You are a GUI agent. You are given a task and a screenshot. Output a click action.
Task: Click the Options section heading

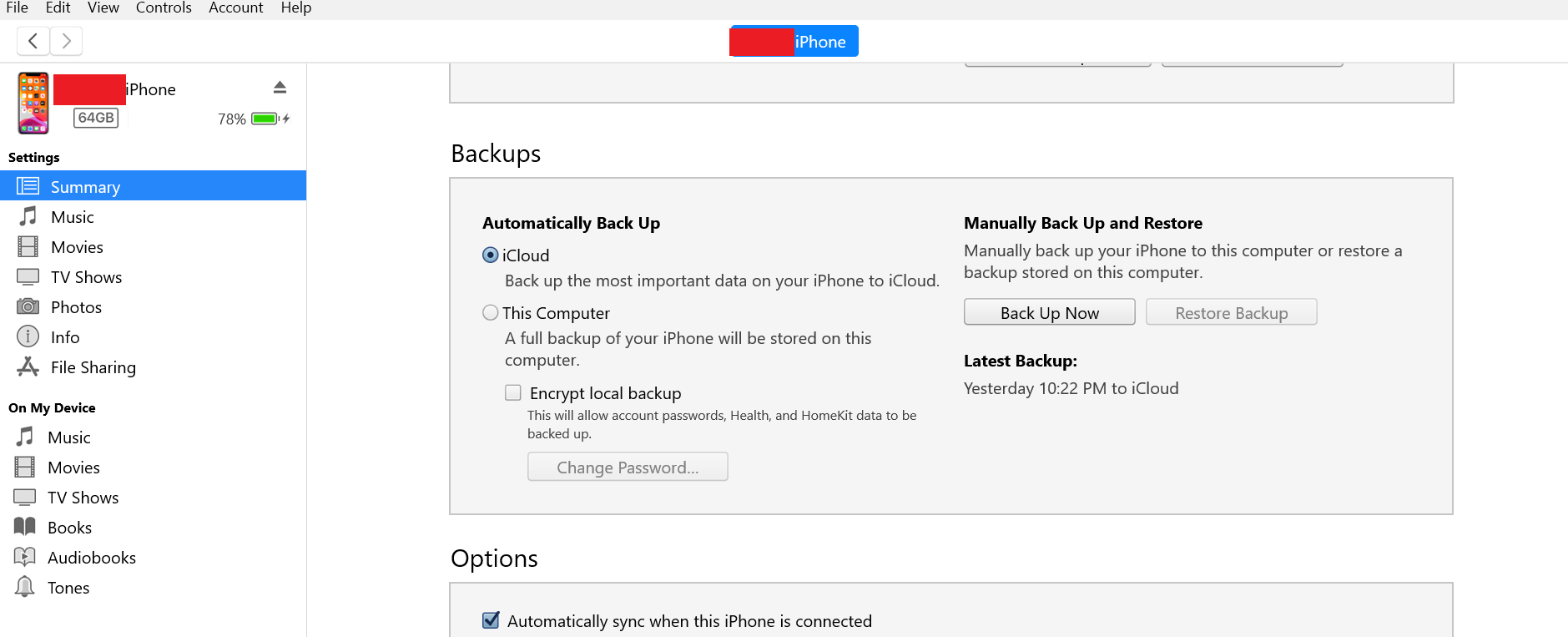pos(494,559)
